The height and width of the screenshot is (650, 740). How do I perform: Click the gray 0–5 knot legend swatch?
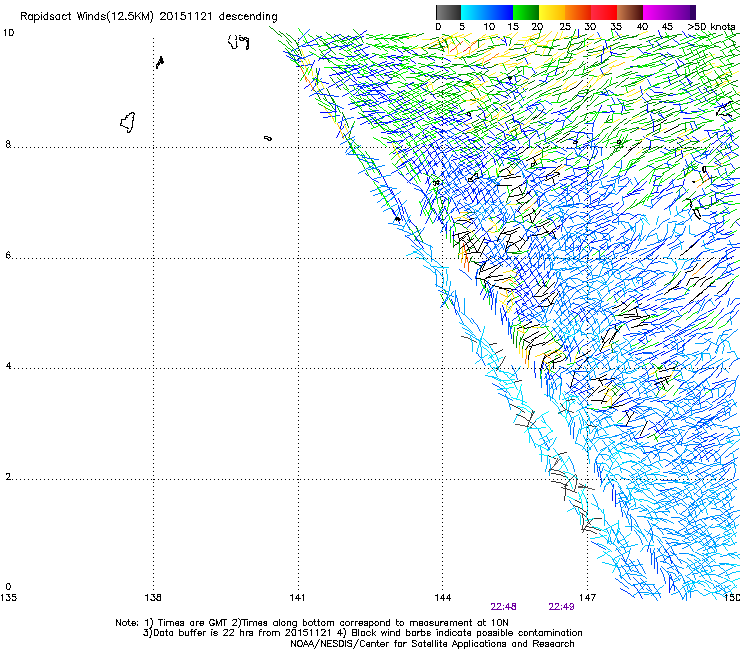coord(448,12)
